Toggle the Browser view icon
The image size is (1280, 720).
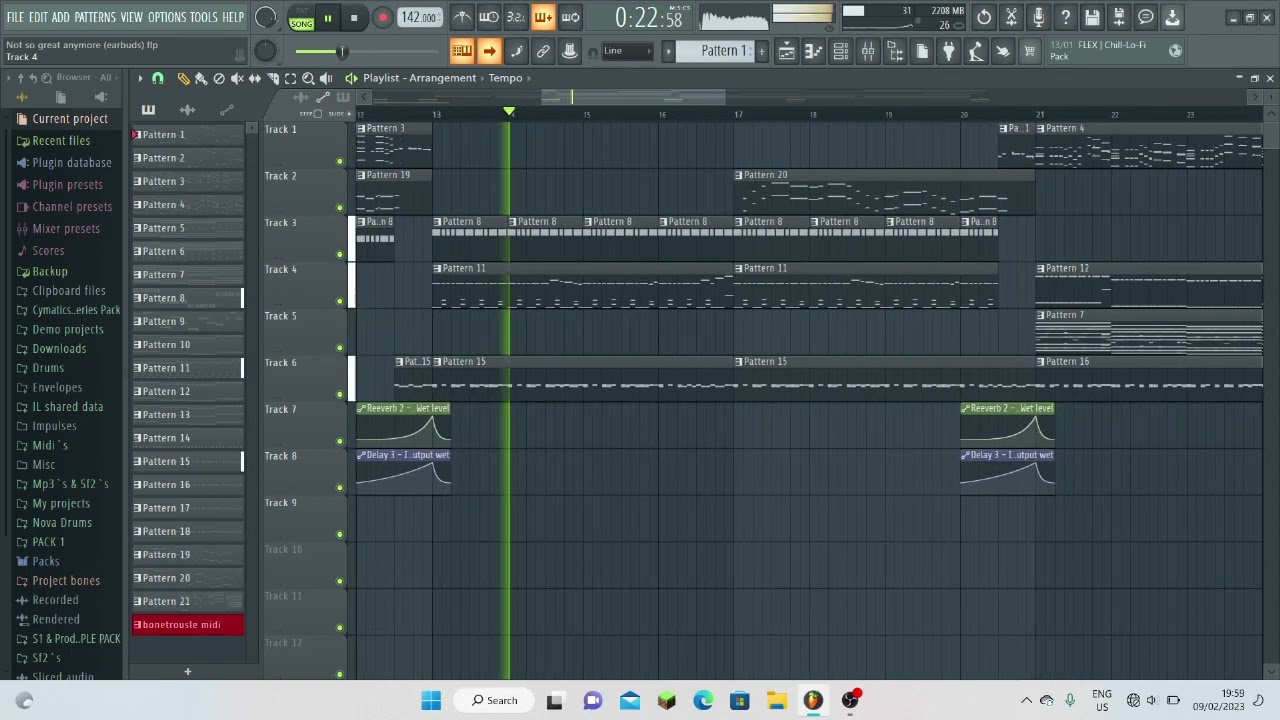click(x=895, y=51)
